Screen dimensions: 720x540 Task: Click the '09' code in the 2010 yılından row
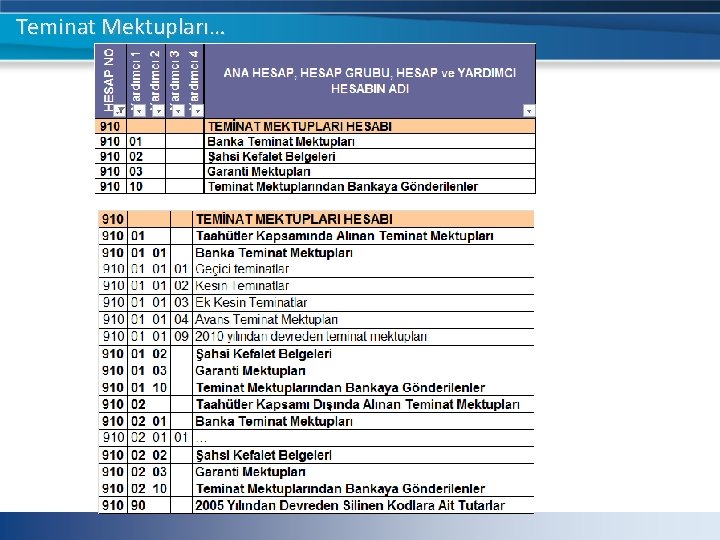[x=181, y=337]
